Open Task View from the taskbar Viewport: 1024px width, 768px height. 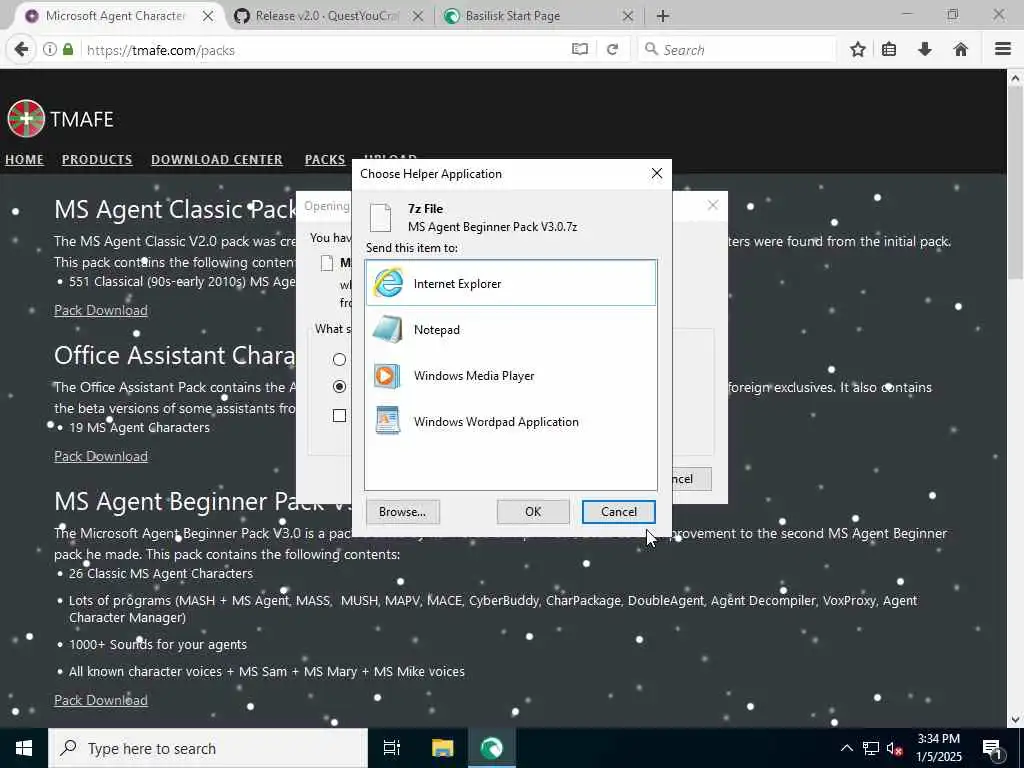(x=392, y=748)
